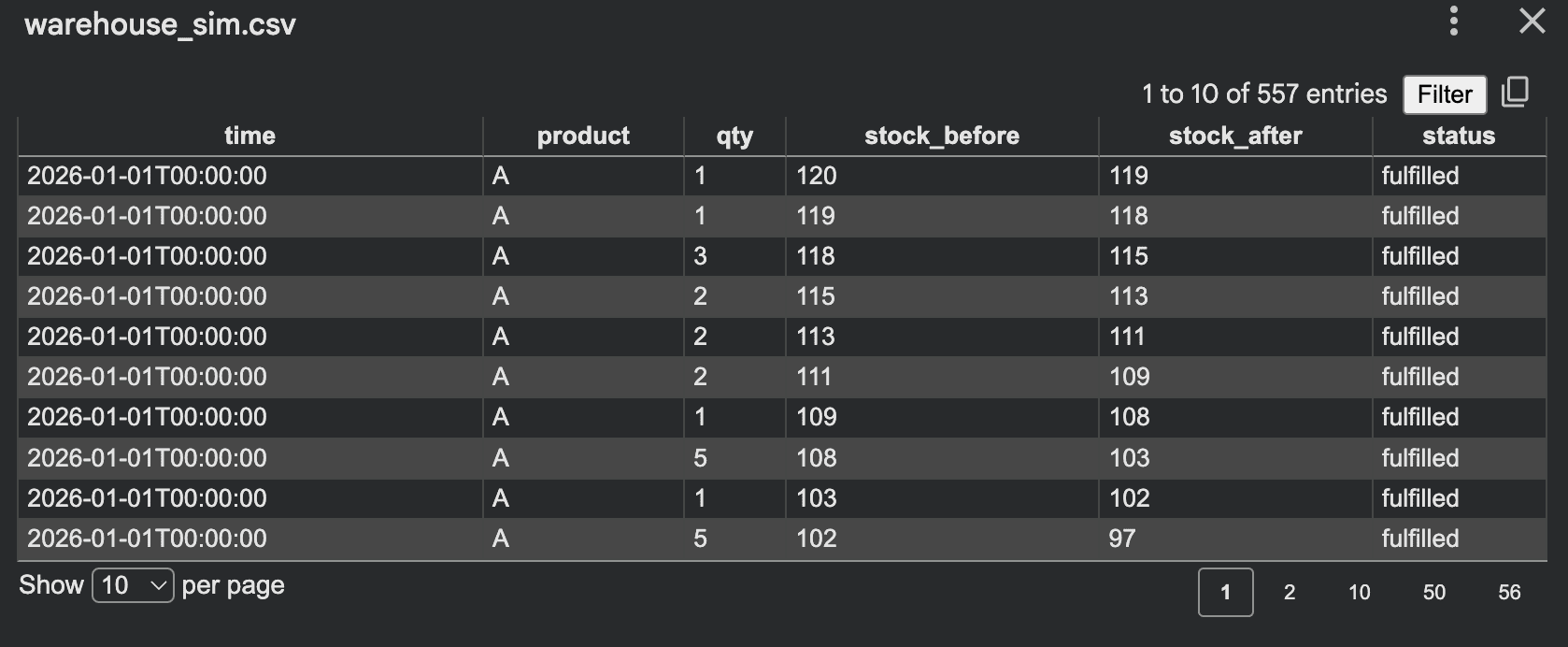Go to last page 56
The height and width of the screenshot is (647, 1568).
(1509, 592)
